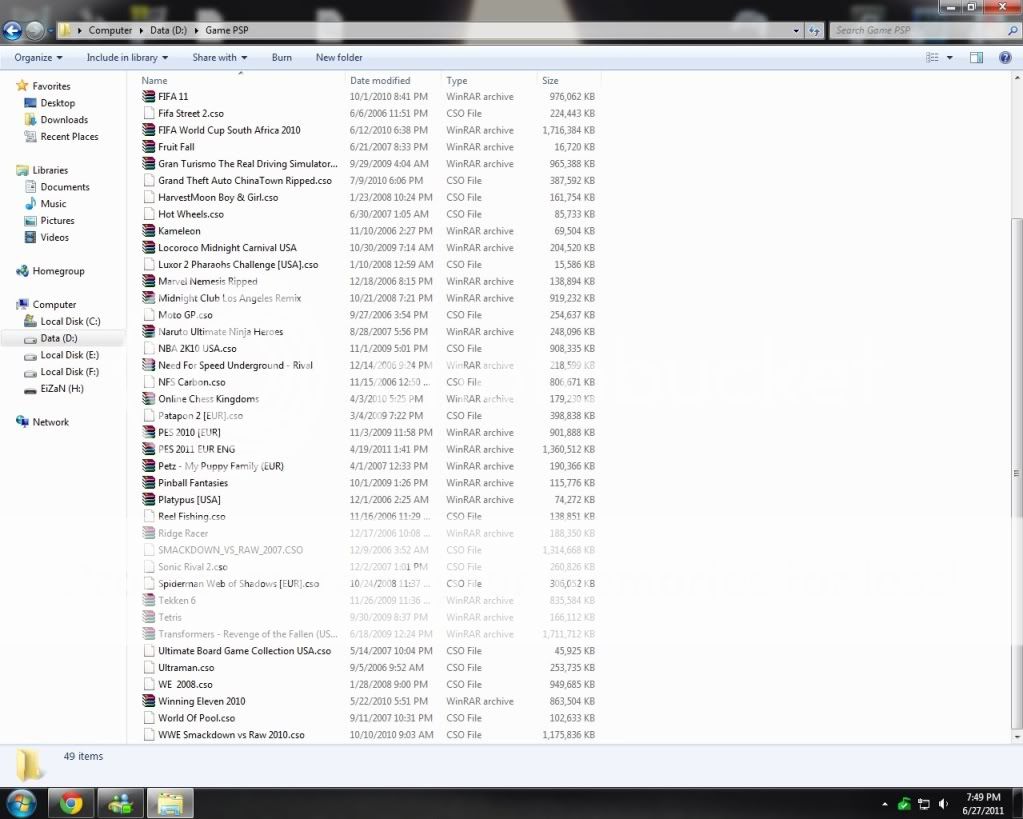Click the vertical scrollbar thumb
This screenshot has width=1023, height=819.
coord(1016,473)
